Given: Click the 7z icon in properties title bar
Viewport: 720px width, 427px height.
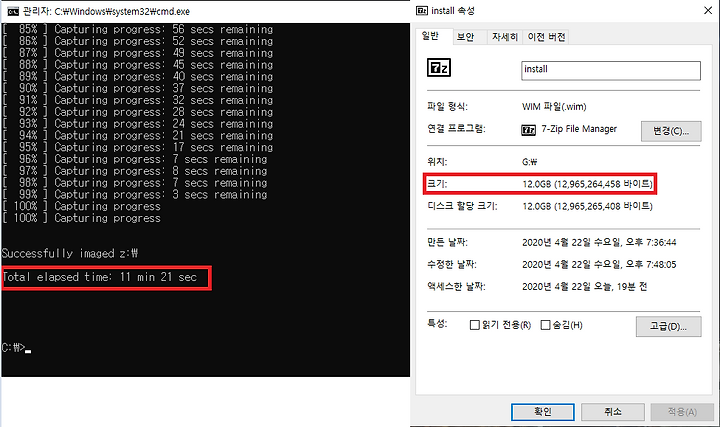Looking at the screenshot, I should coord(422,11).
